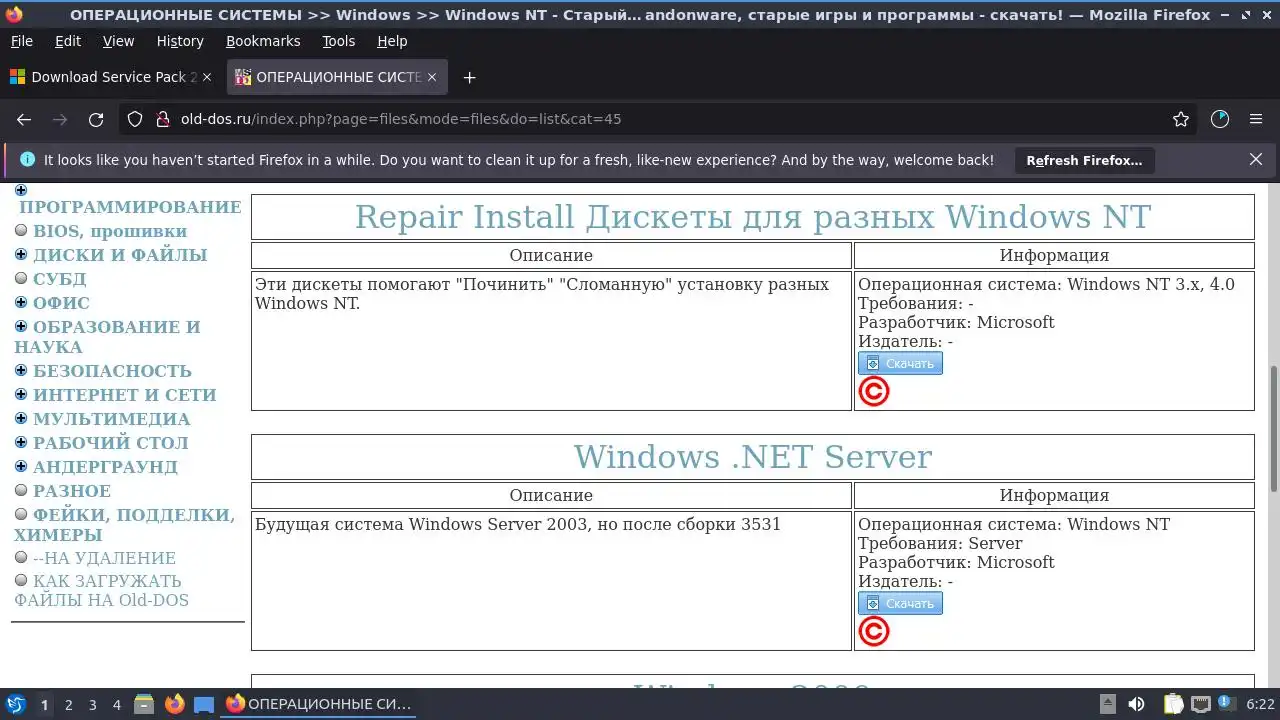Open Repair Install Дискеты title link
This screenshot has width=1280, height=720.
[x=753, y=216]
